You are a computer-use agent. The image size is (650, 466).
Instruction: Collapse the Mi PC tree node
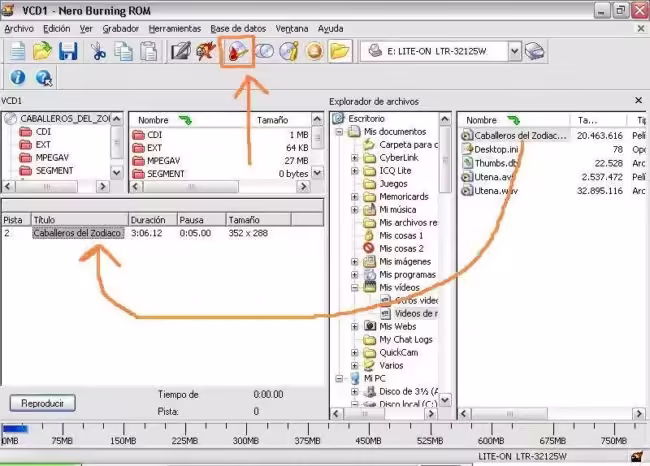(x=339, y=379)
